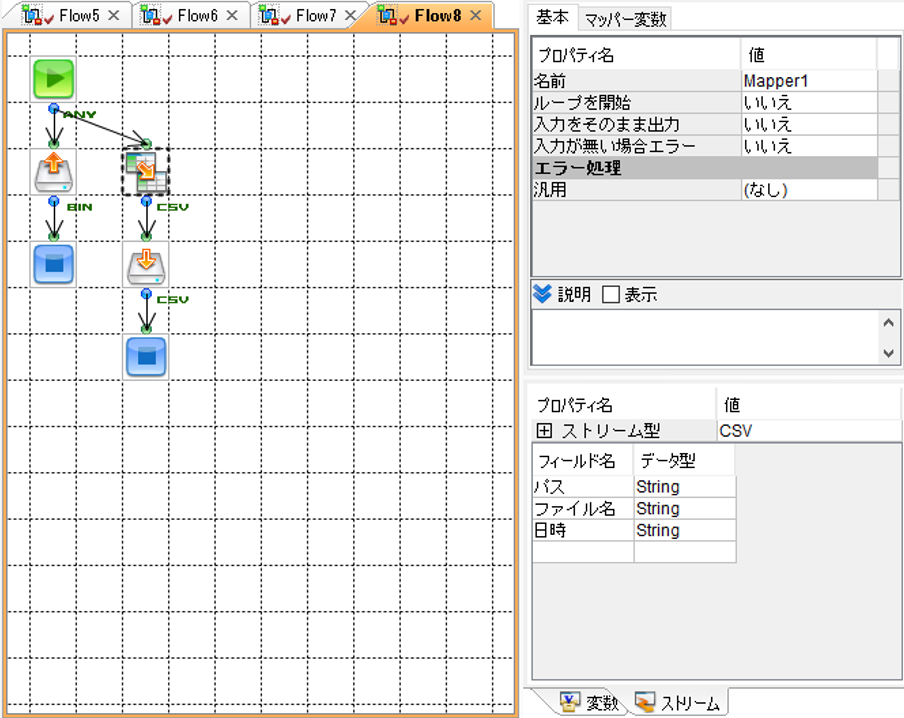The width and height of the screenshot is (904, 718).
Task: Select the file read (upload arrow) component
Action: pos(53,172)
